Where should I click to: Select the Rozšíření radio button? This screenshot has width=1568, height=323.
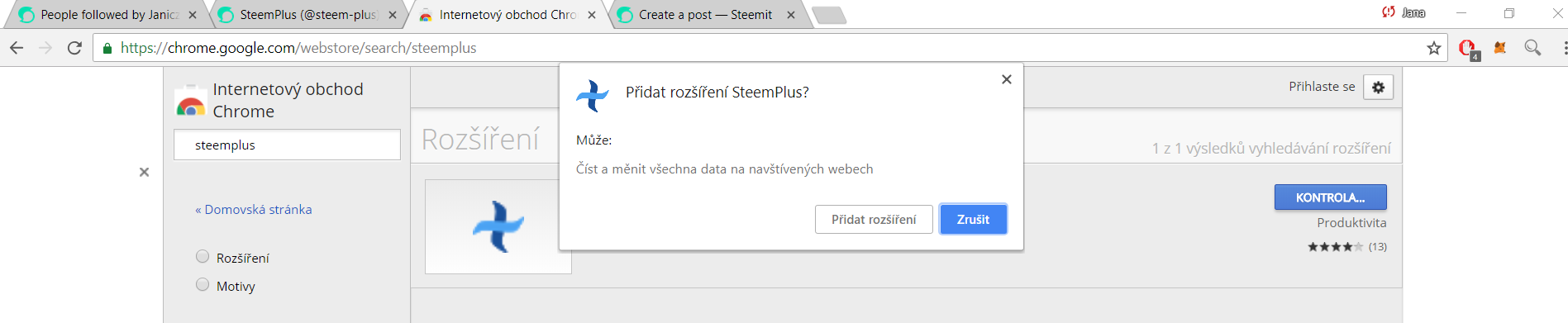click(203, 256)
